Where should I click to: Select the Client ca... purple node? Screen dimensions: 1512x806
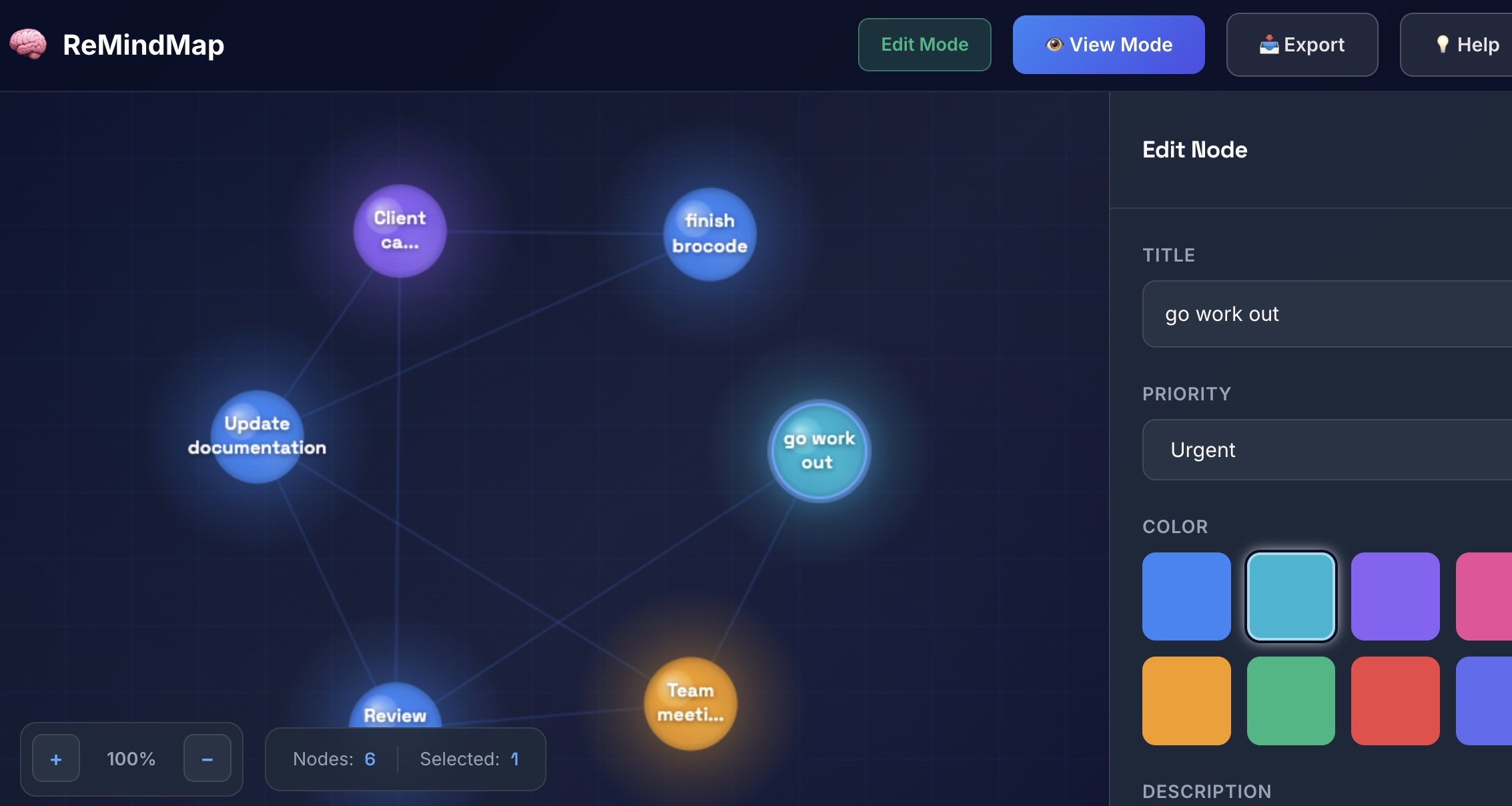(400, 231)
